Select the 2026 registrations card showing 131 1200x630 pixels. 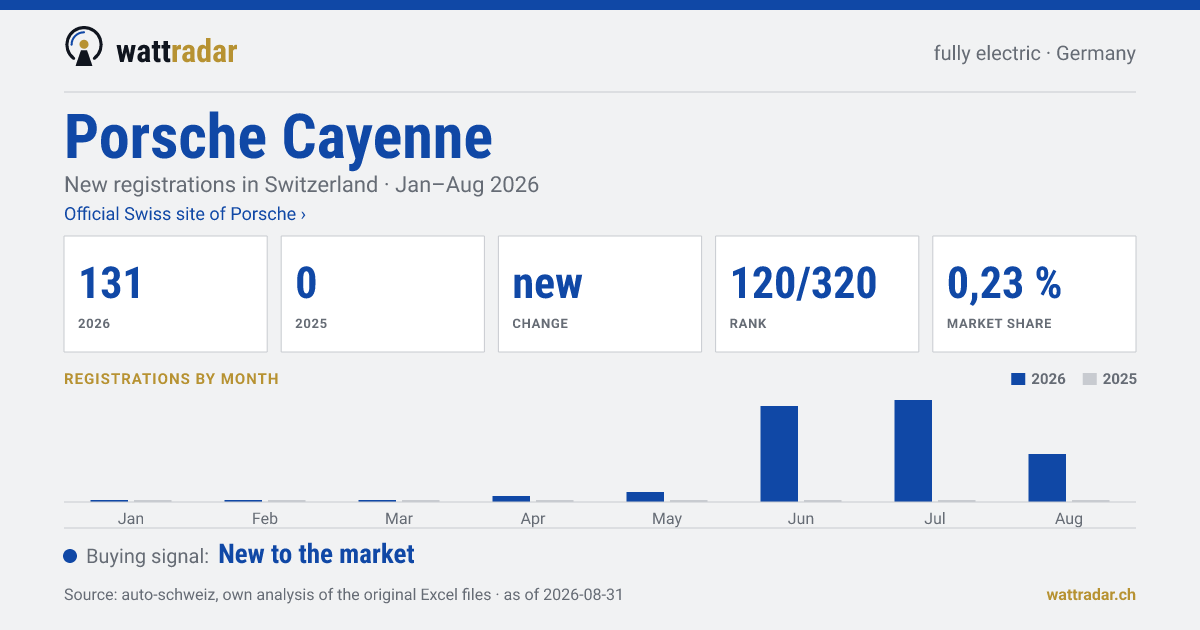[x=166, y=294]
